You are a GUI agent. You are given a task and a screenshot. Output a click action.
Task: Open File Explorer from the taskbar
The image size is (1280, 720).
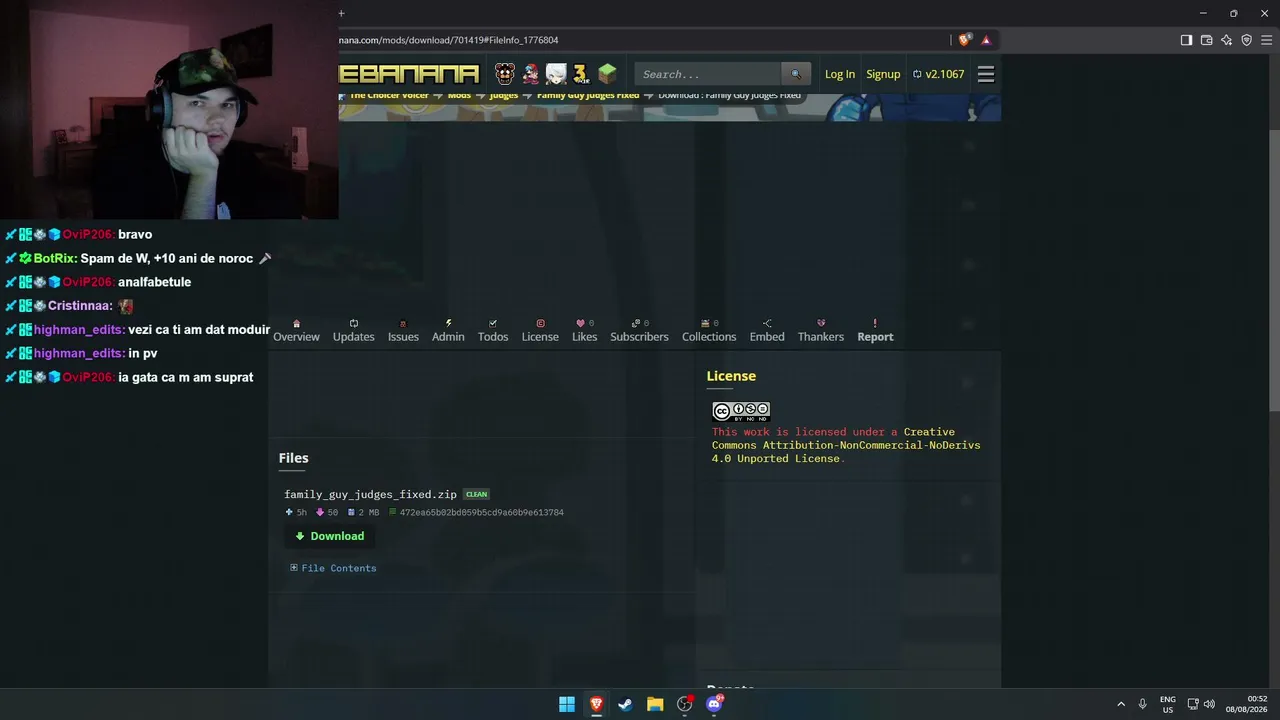pyautogui.click(x=655, y=704)
